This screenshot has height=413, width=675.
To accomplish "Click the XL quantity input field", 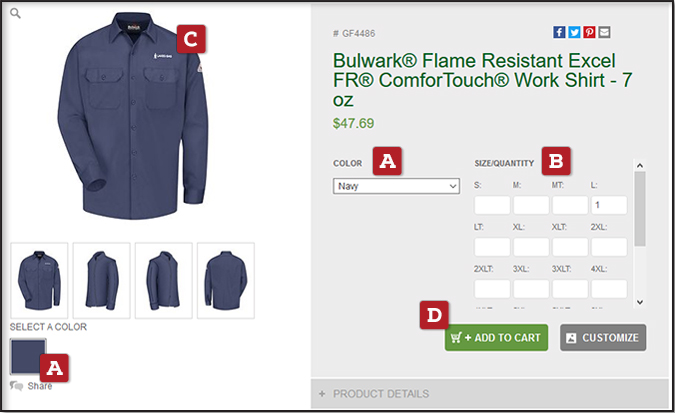I will click(x=531, y=247).
